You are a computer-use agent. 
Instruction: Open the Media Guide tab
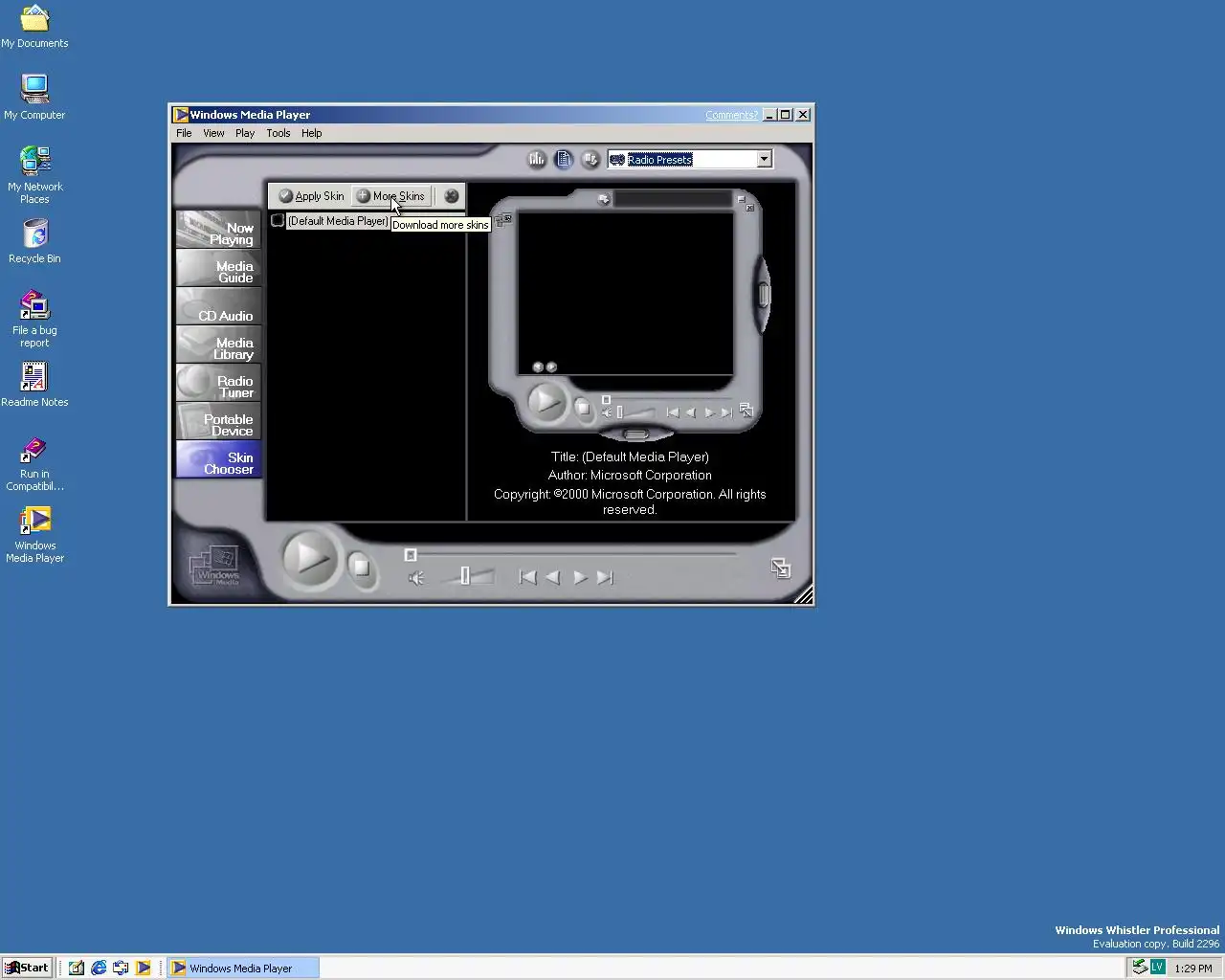[218, 268]
